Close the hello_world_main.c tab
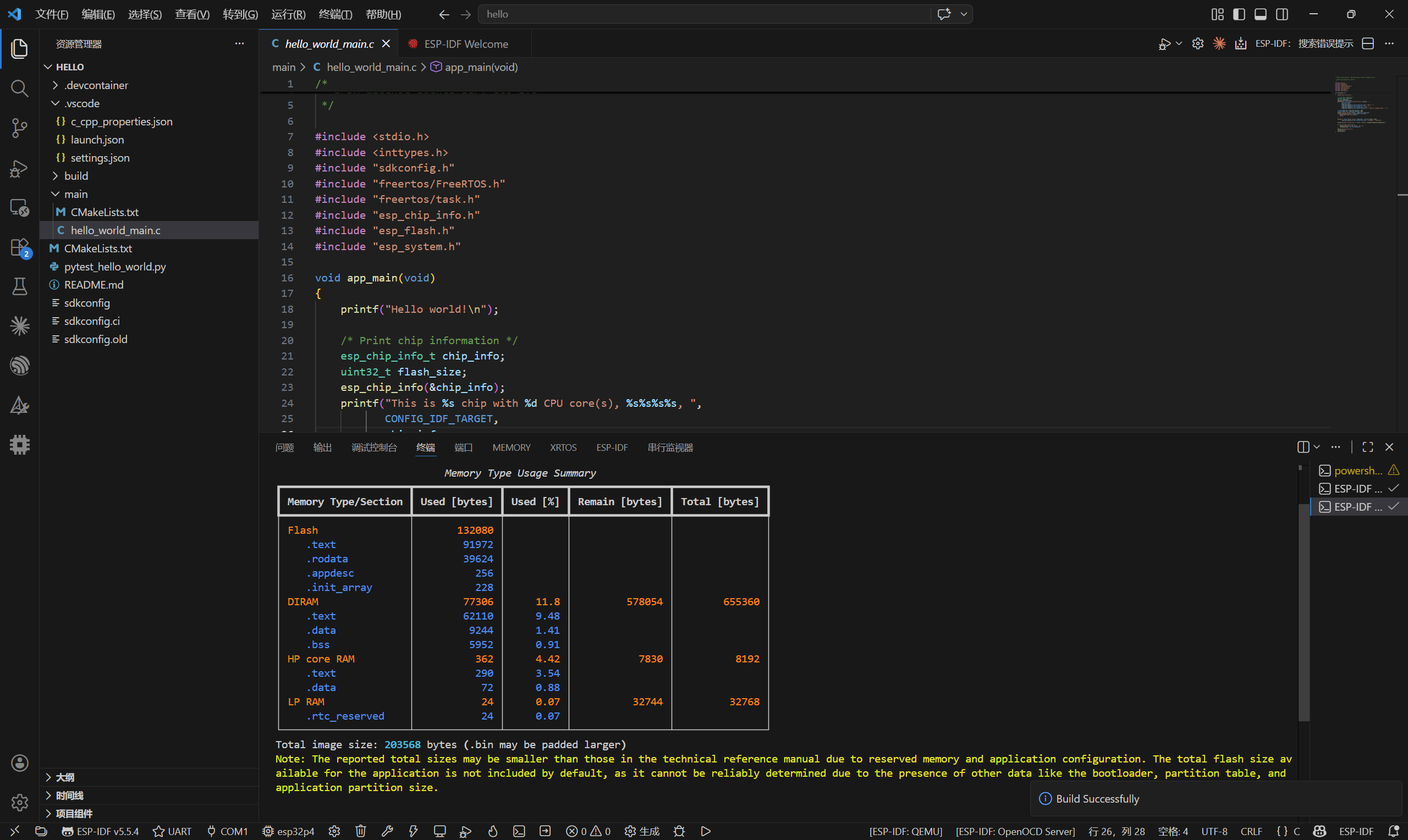Image resolution: width=1408 pixels, height=840 pixels. [386, 43]
